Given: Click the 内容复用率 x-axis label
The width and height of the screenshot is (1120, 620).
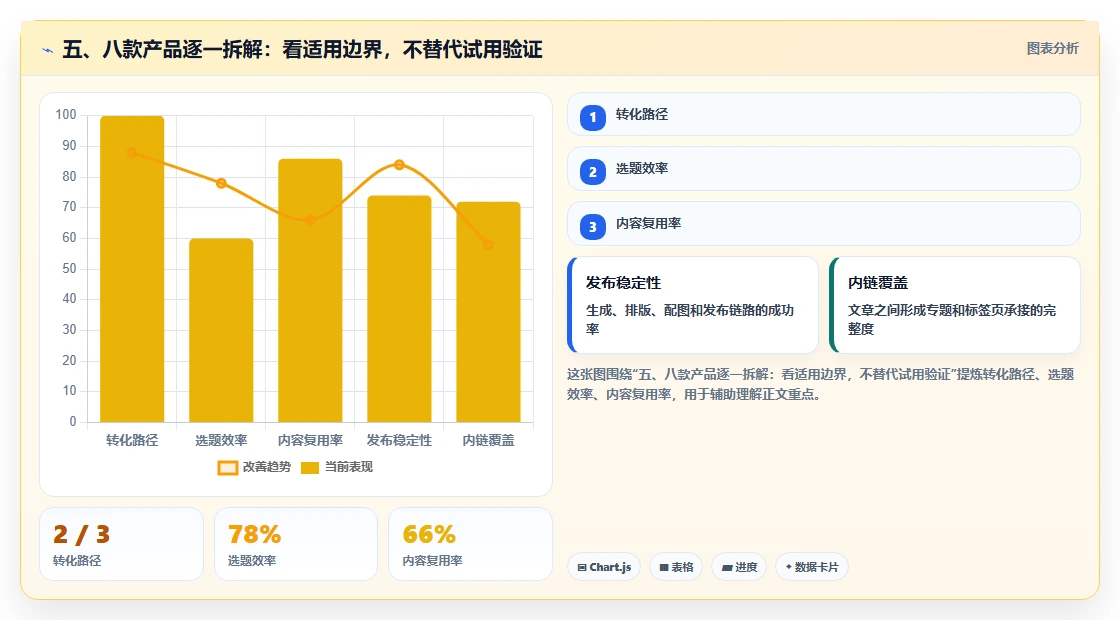Looking at the screenshot, I should tap(310, 441).
